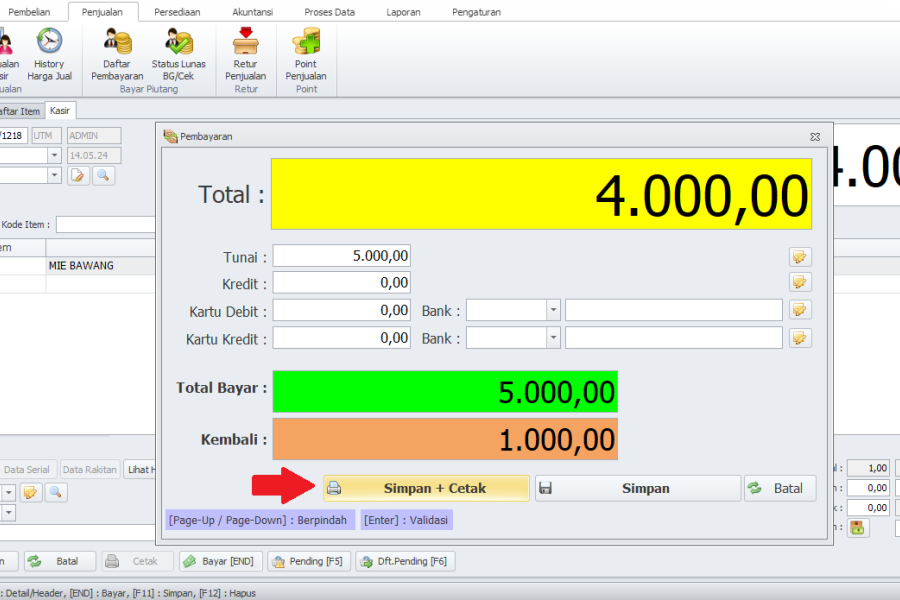
Task: Click note icon beside Kredit field
Action: [x=800, y=282]
